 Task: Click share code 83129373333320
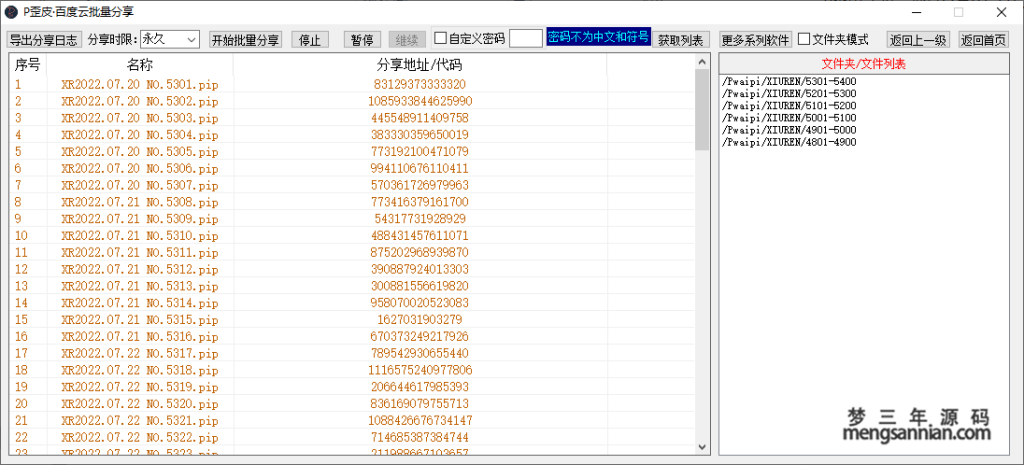pyautogui.click(x=420, y=84)
